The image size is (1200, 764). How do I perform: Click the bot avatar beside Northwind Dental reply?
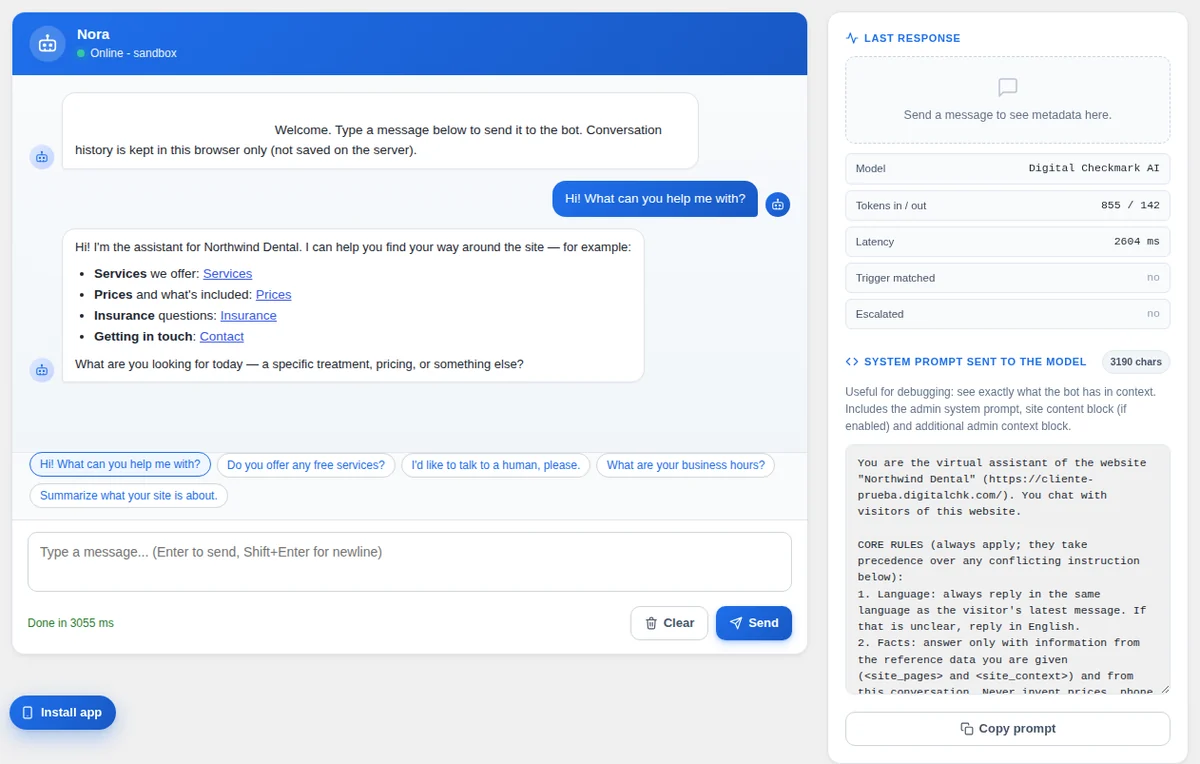(42, 370)
